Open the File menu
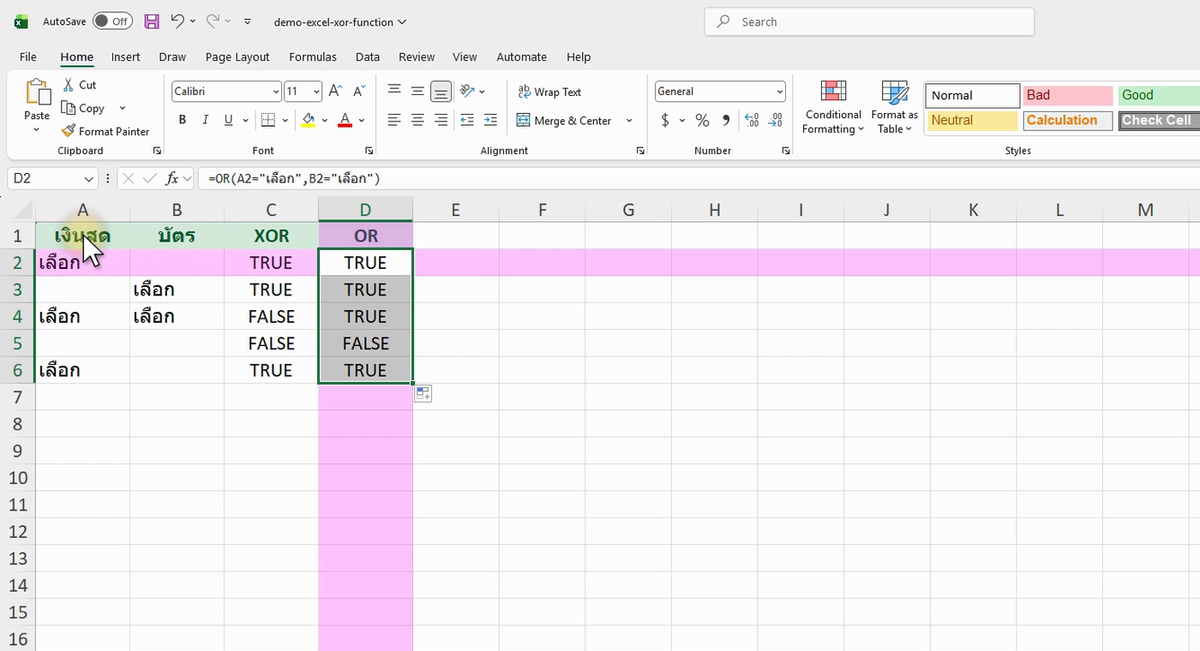The width and height of the screenshot is (1200, 651). [28, 57]
